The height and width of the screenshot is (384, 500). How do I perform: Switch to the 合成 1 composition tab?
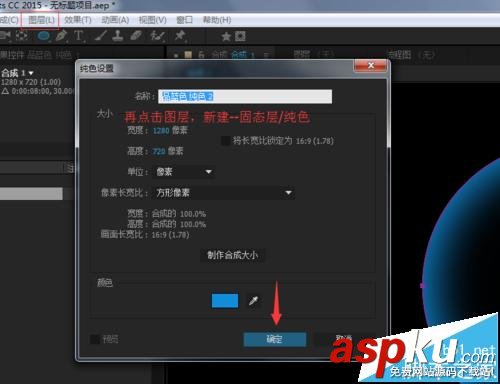point(243,55)
